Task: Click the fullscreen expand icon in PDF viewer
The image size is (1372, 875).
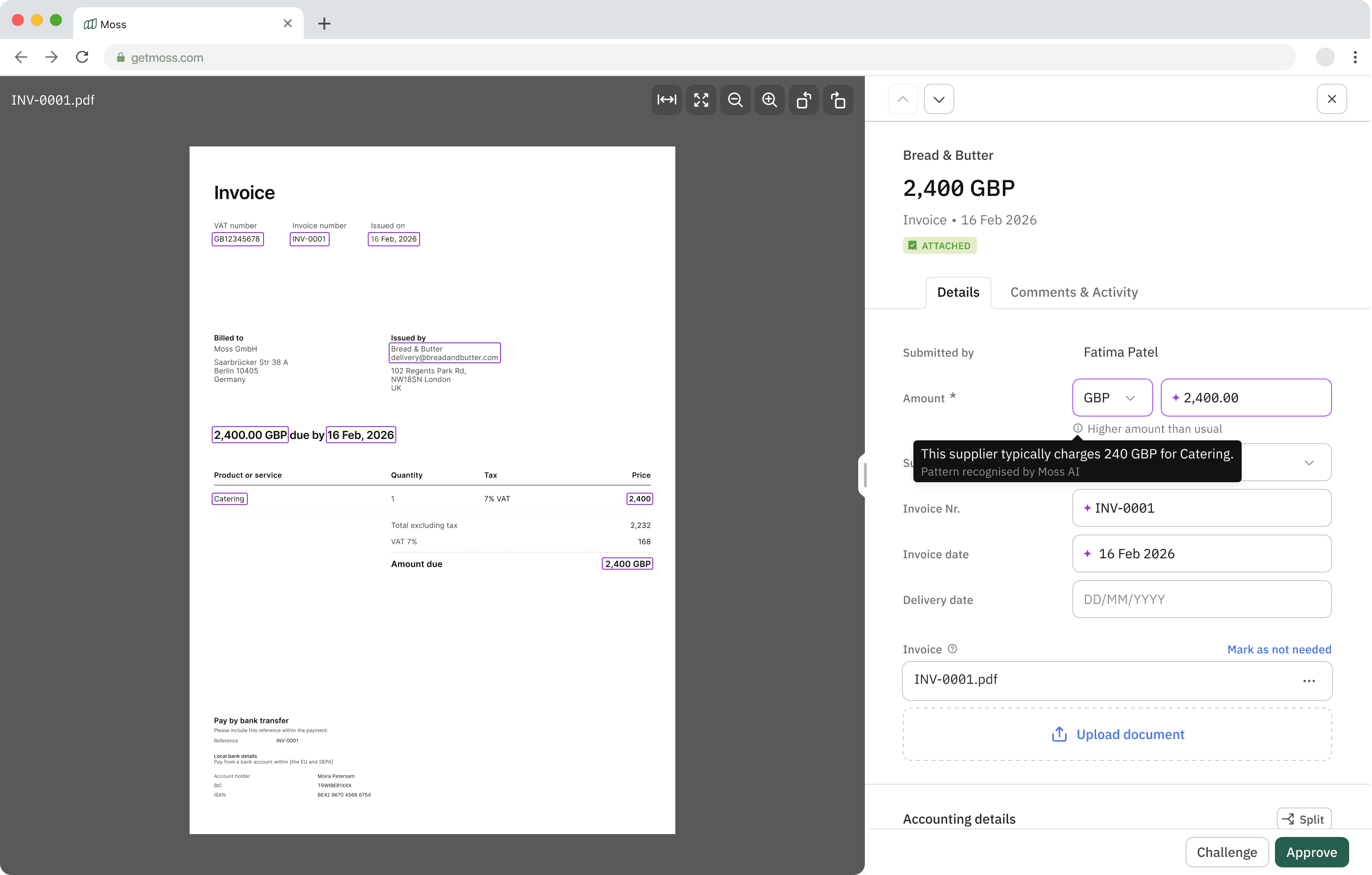Action: pyautogui.click(x=701, y=100)
